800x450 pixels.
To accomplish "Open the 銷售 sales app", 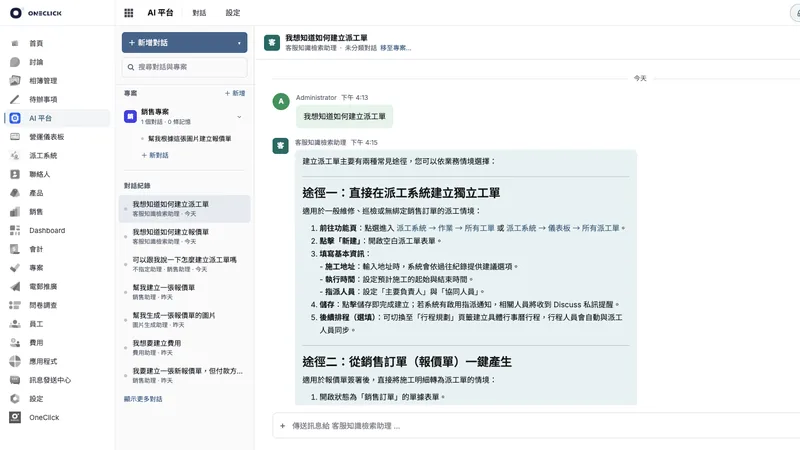I will click(x=36, y=212).
